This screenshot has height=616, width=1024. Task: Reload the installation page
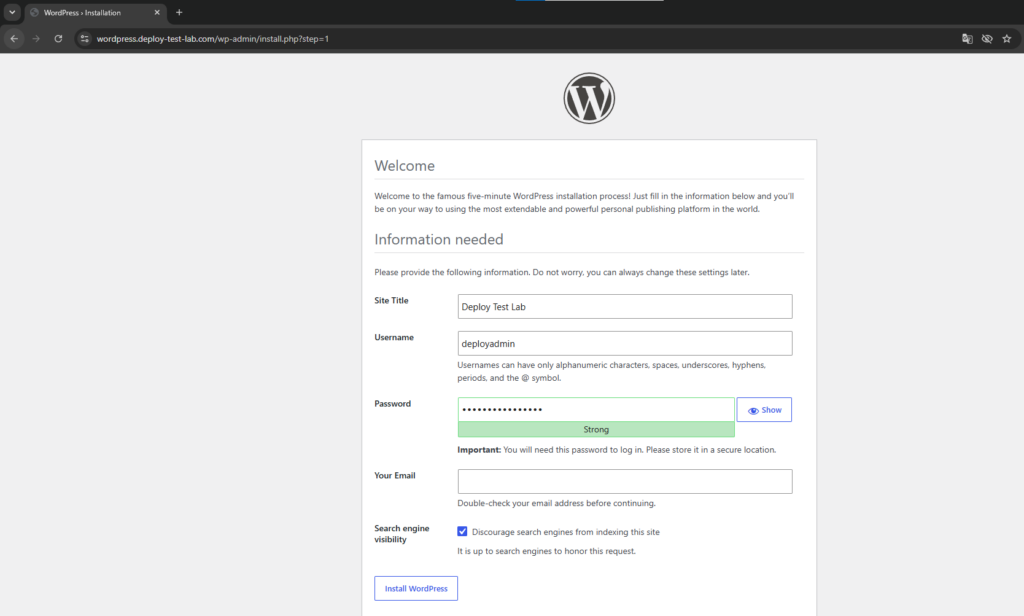click(58, 39)
